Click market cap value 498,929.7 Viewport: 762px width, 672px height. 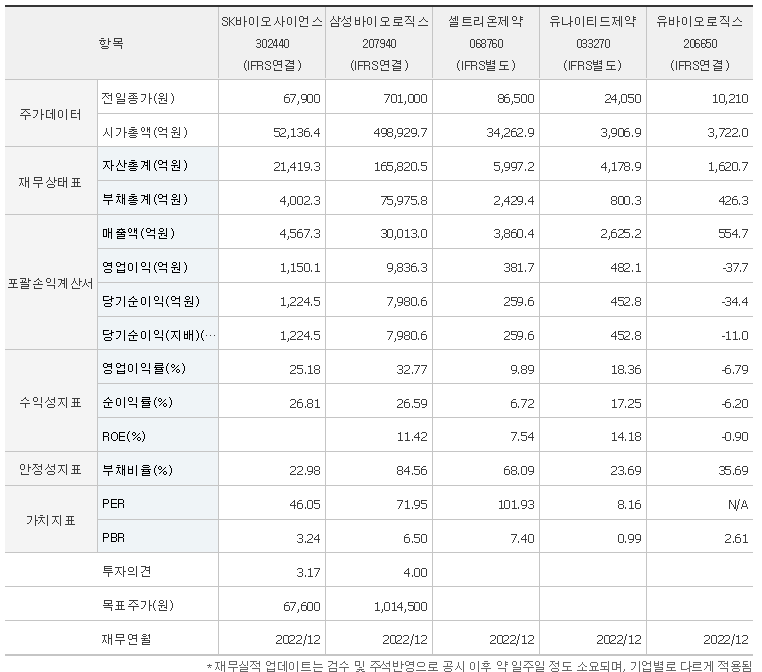pyautogui.click(x=400, y=133)
